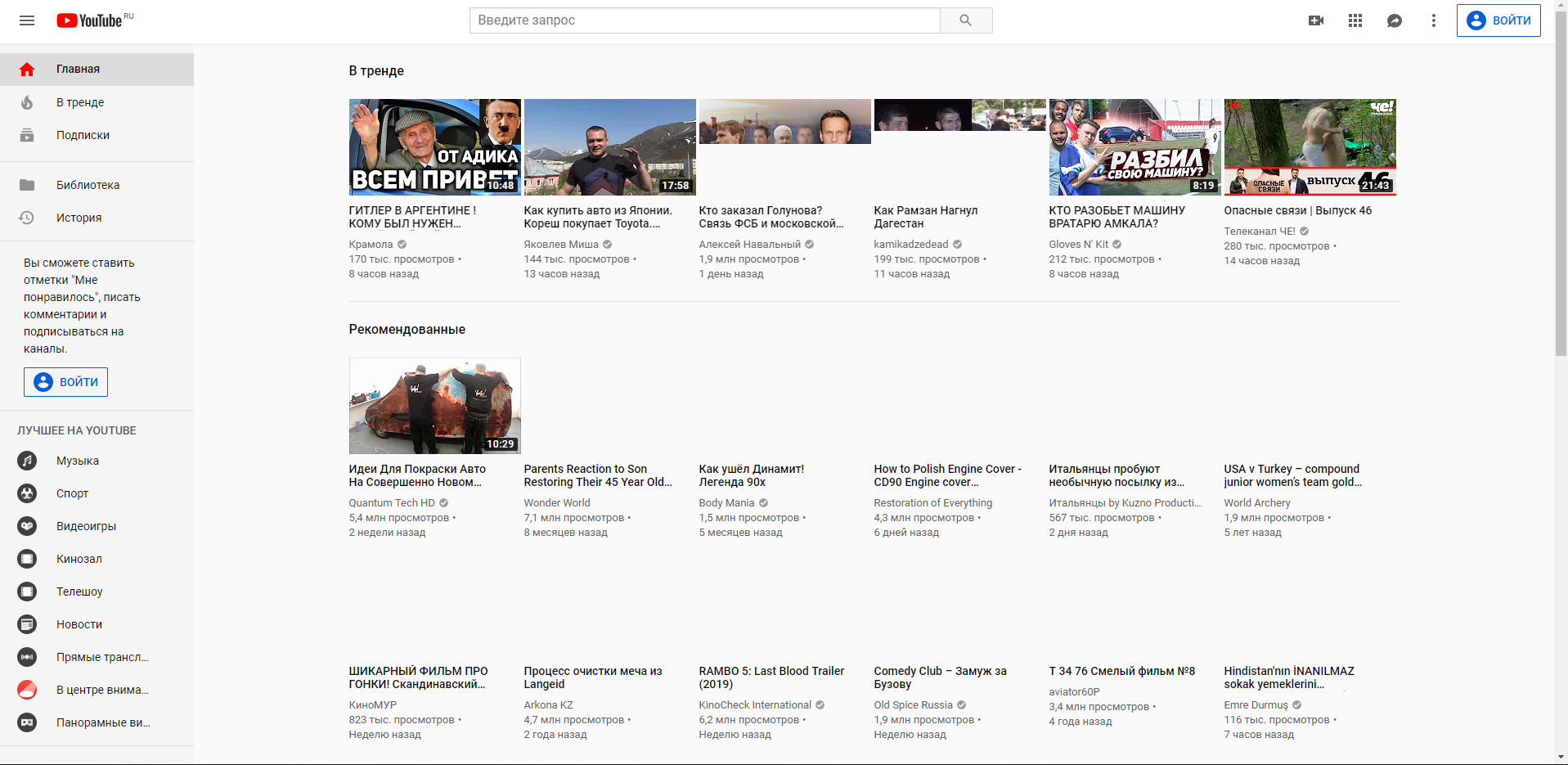Click the search input field

704,20
